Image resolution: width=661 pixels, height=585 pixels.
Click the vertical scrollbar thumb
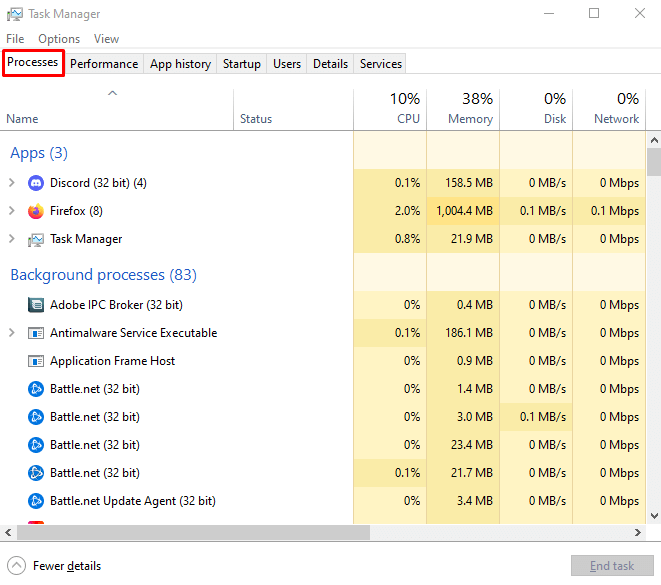654,161
